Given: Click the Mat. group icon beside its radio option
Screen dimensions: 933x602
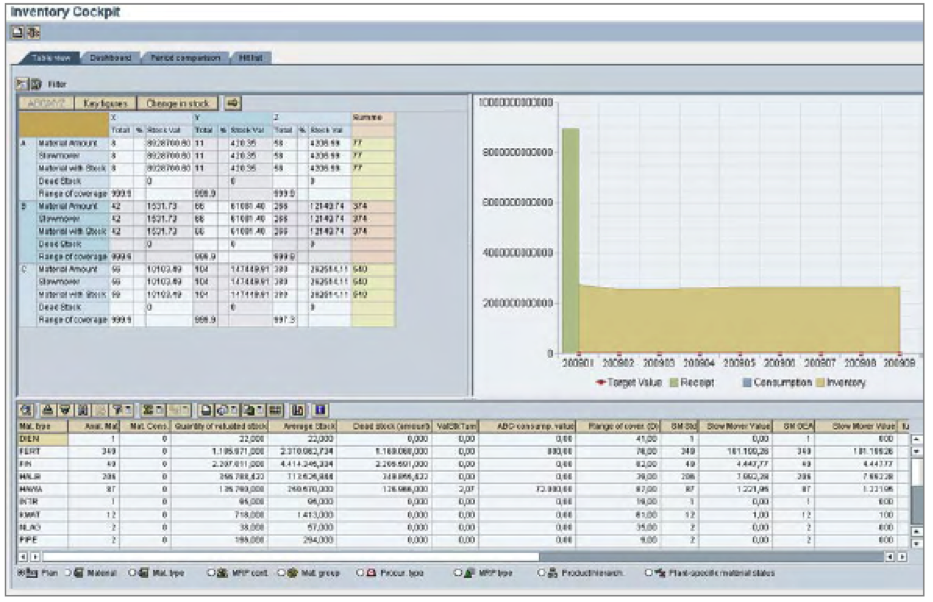Looking at the screenshot, I should pos(292,573).
